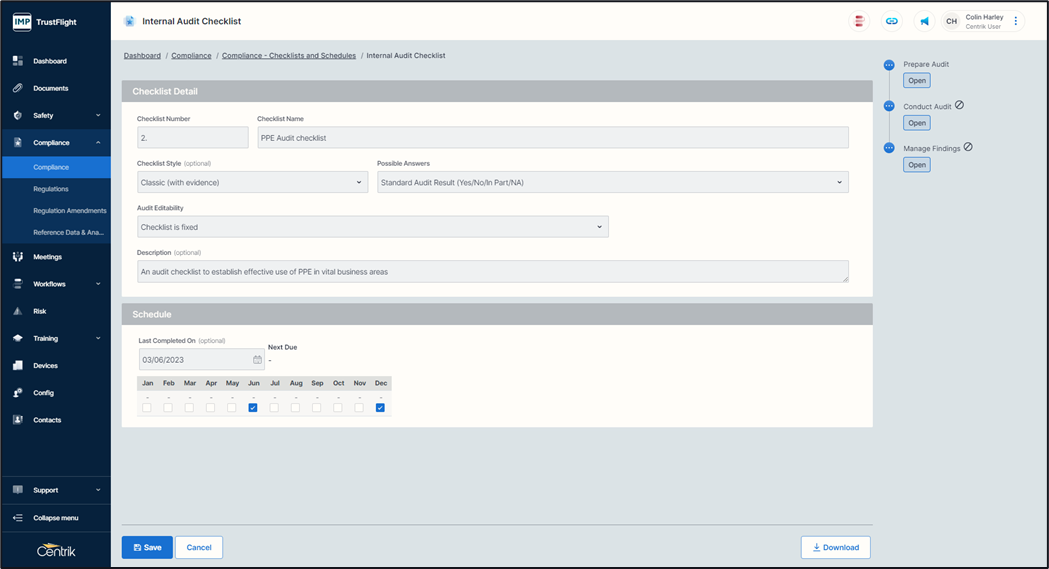
Task: Open the Meetings sidebar menu item
Action: 47,257
